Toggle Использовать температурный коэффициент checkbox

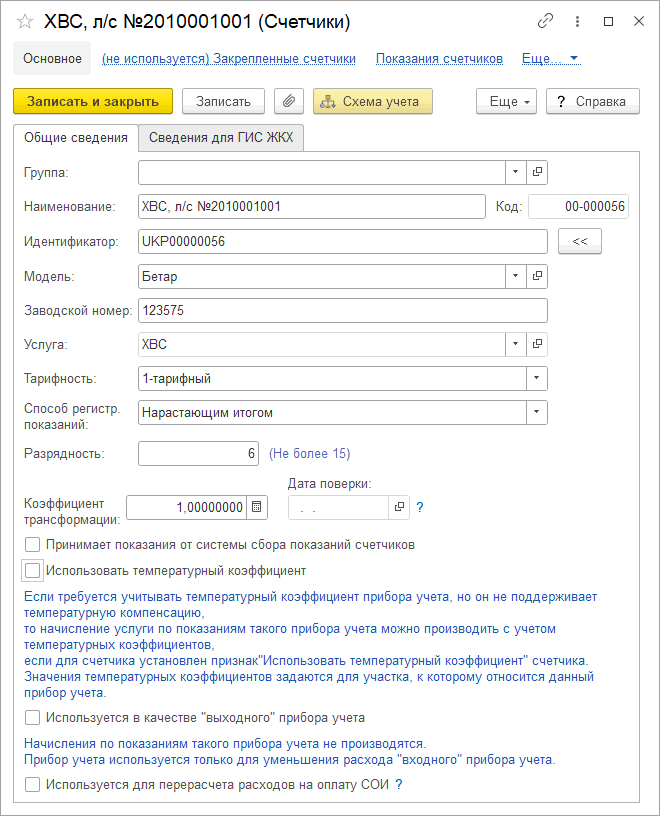[x=33, y=571]
